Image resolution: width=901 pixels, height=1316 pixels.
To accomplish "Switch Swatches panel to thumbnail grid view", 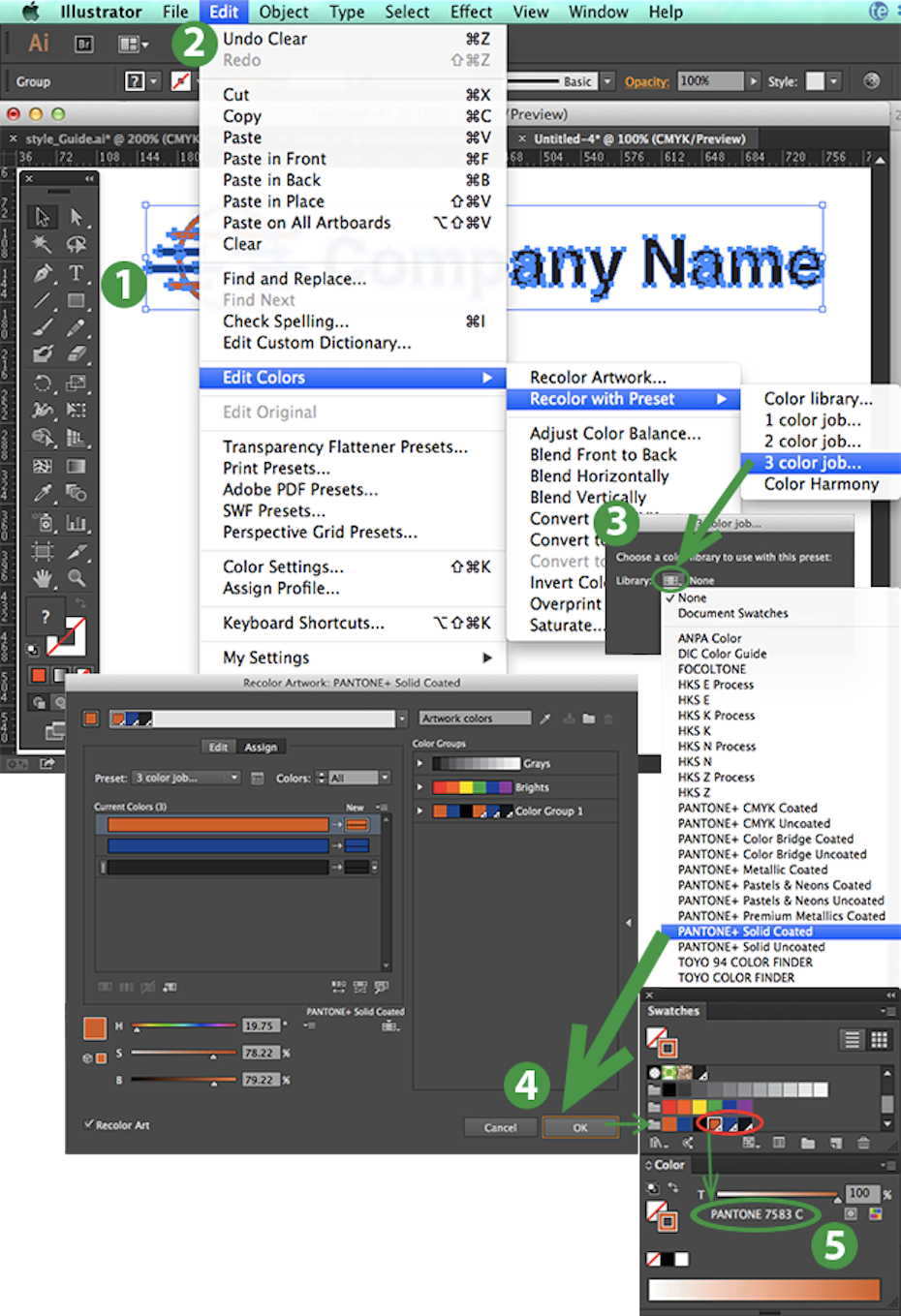I will (879, 1040).
